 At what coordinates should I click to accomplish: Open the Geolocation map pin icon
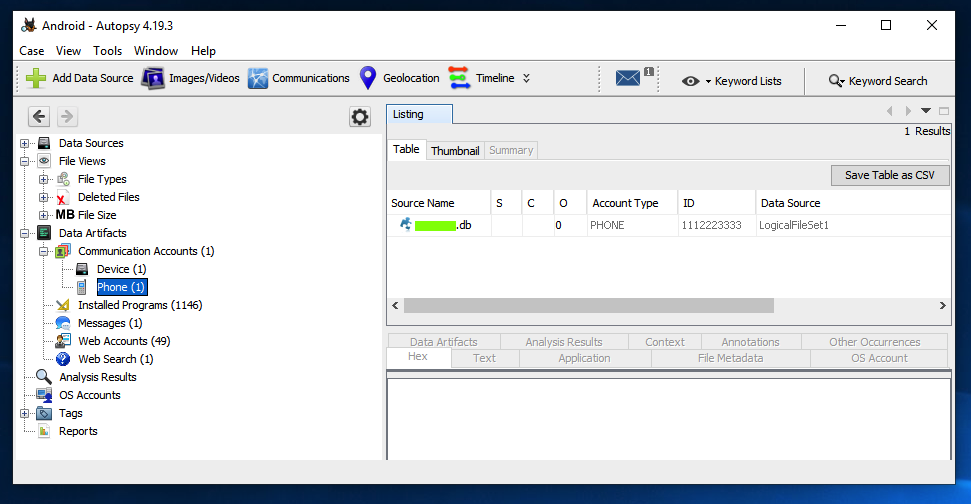[x=368, y=78]
